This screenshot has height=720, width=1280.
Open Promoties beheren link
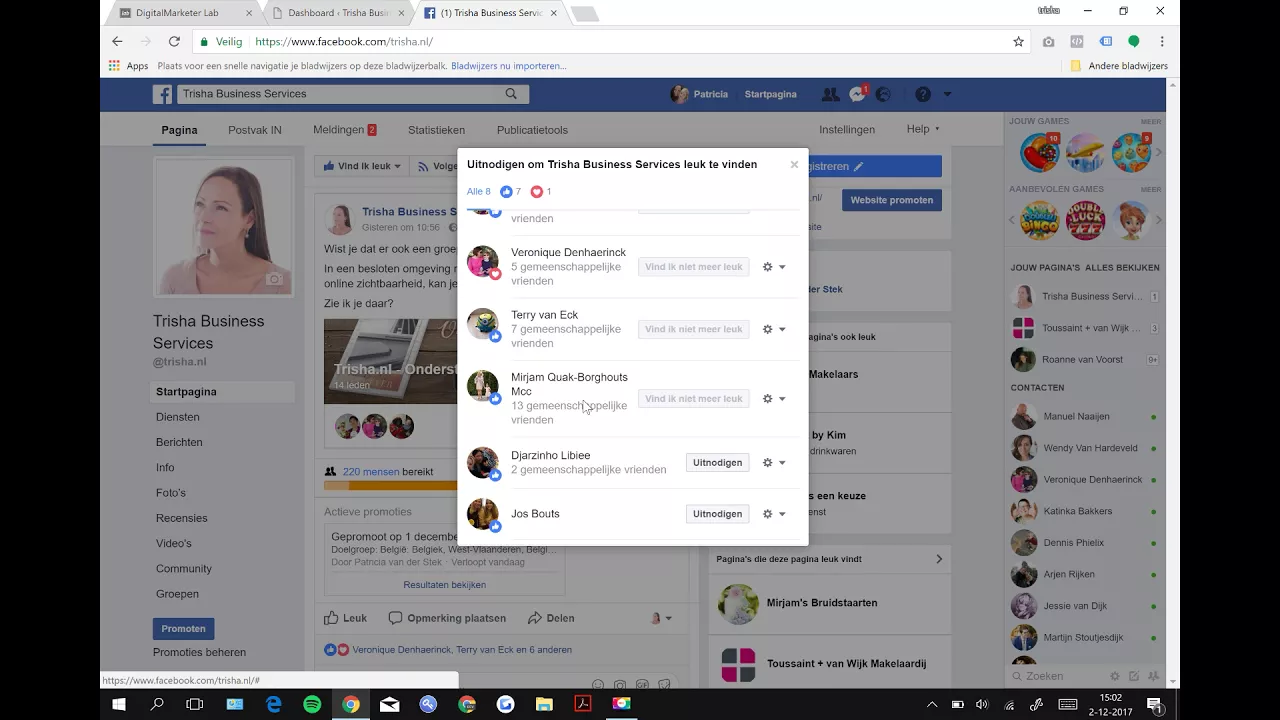pos(199,652)
